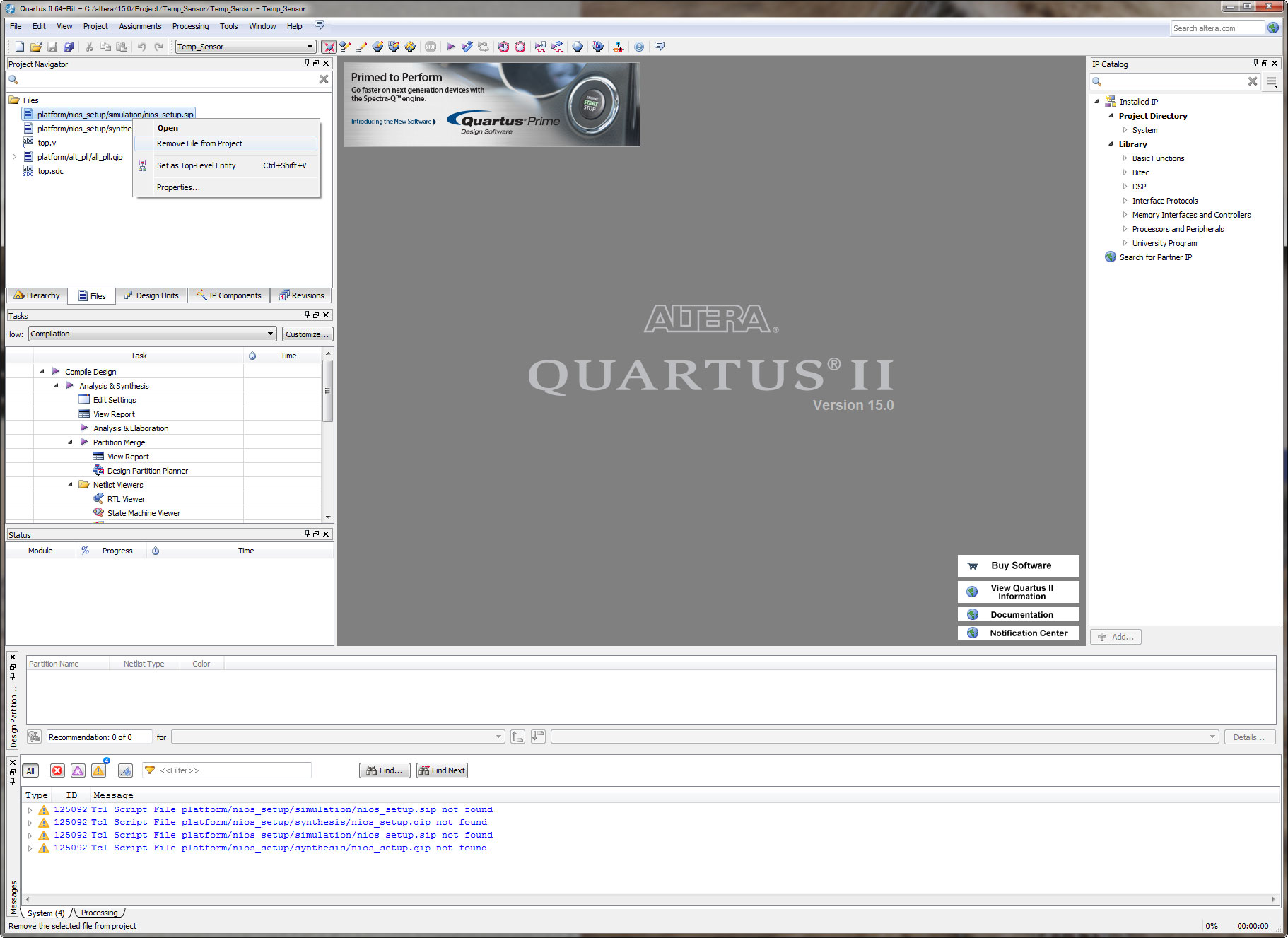Click the messages Filter input field
Screen dimensions: 1288x938
click(233, 770)
